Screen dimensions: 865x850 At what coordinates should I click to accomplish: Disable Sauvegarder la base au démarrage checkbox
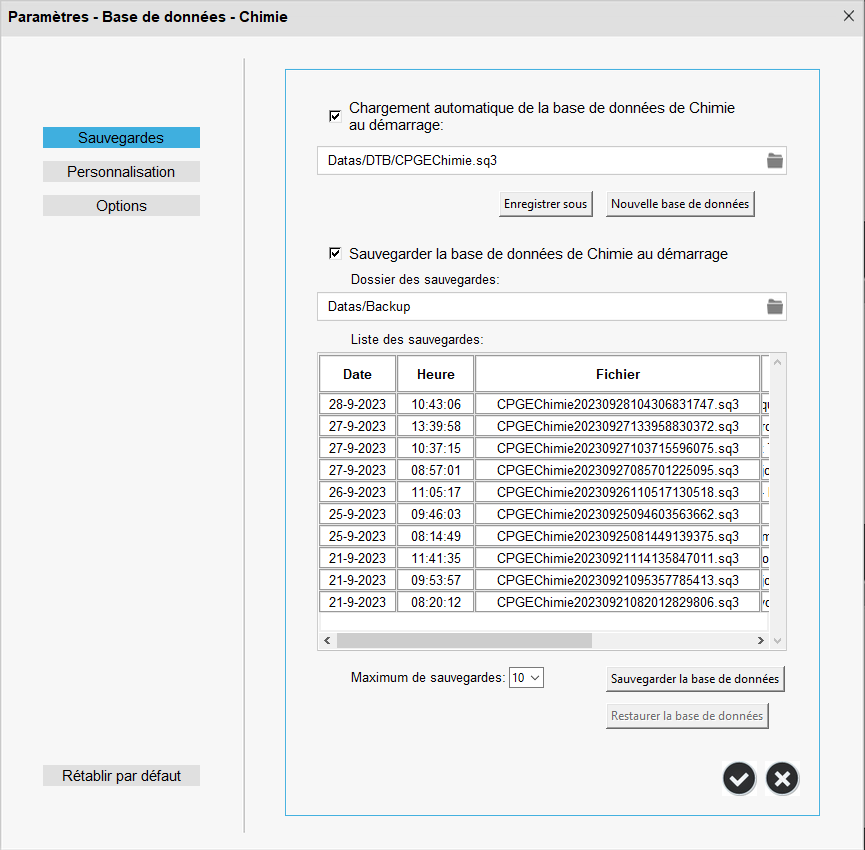335,254
